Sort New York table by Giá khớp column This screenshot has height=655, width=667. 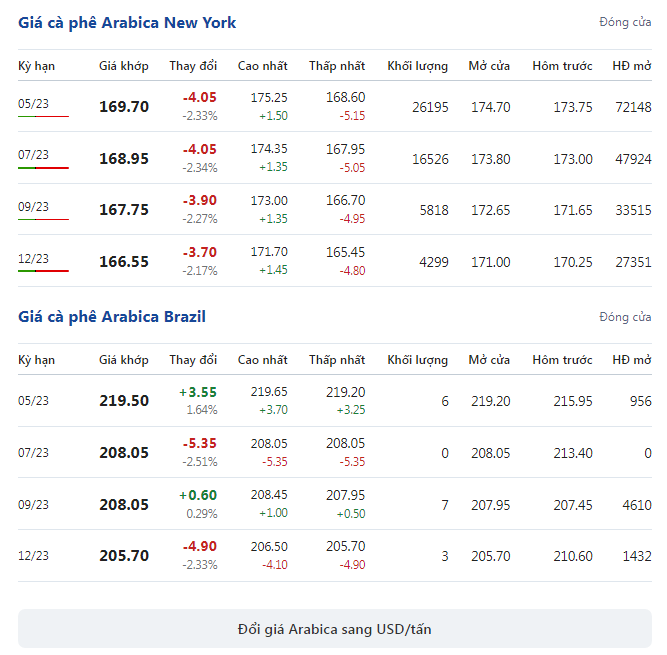[x=124, y=66]
